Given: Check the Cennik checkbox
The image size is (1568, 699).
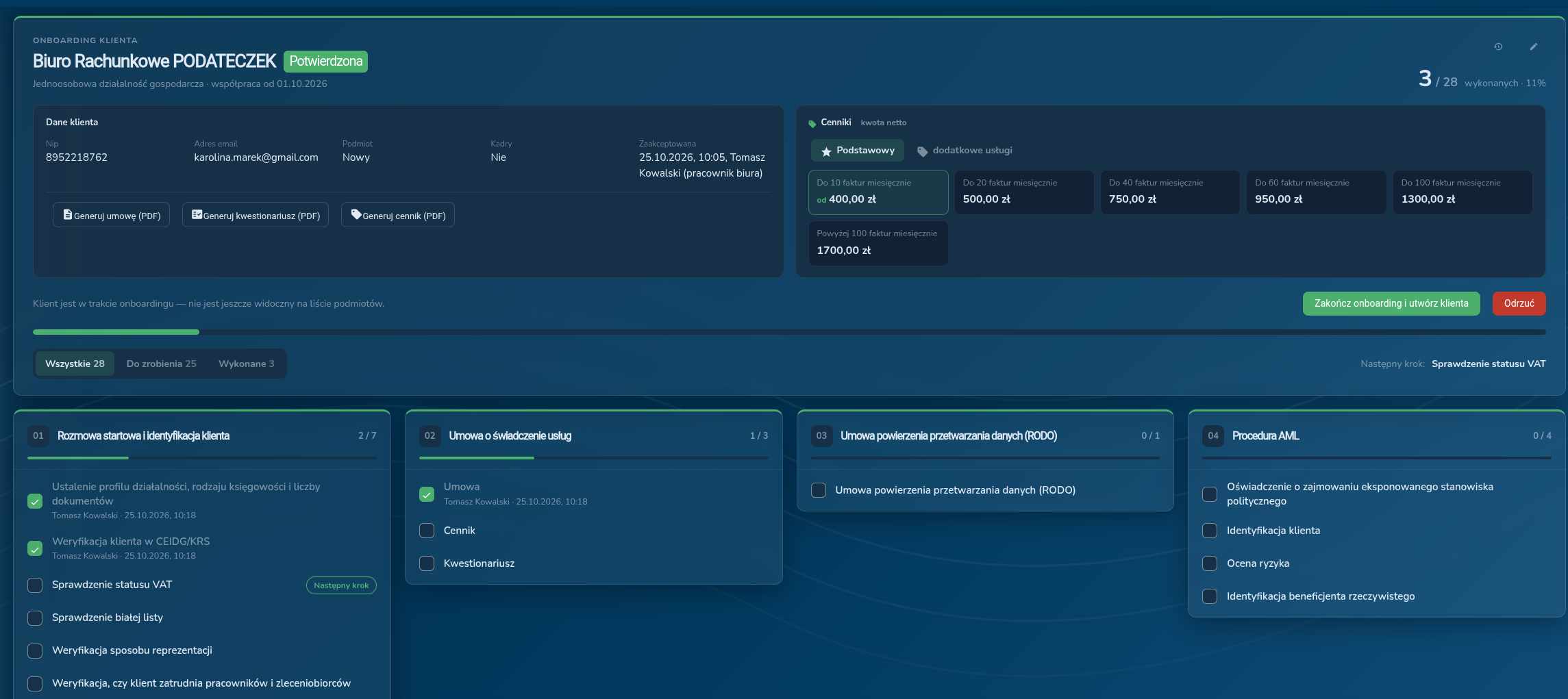Looking at the screenshot, I should coord(427,531).
